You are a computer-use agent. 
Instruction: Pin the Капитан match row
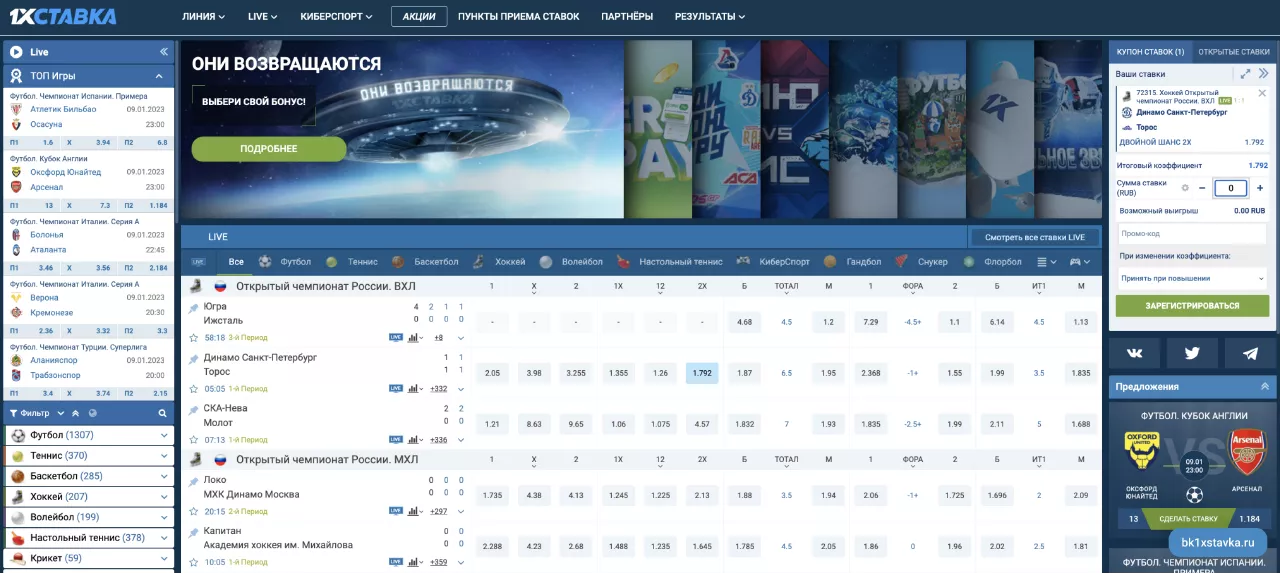(x=194, y=531)
